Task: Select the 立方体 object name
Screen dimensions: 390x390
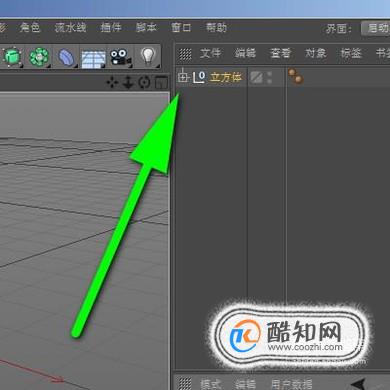Action: [226, 77]
